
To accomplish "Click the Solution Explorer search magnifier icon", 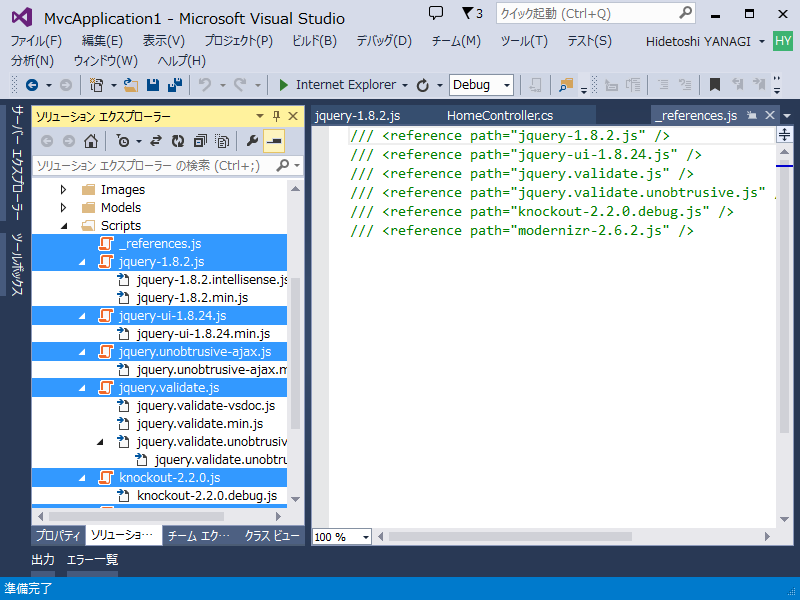I will (x=282, y=165).
